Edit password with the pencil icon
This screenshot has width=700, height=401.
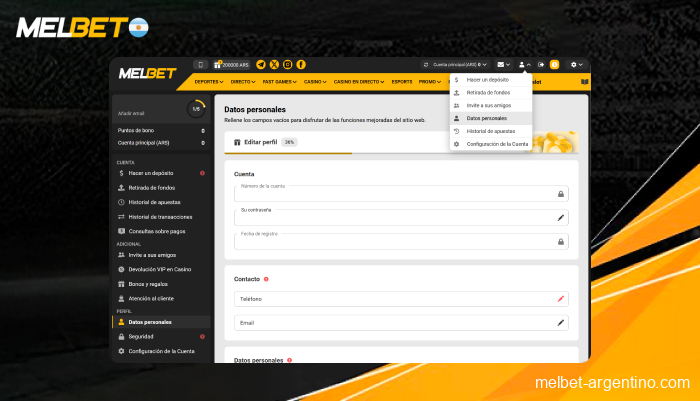tap(561, 218)
